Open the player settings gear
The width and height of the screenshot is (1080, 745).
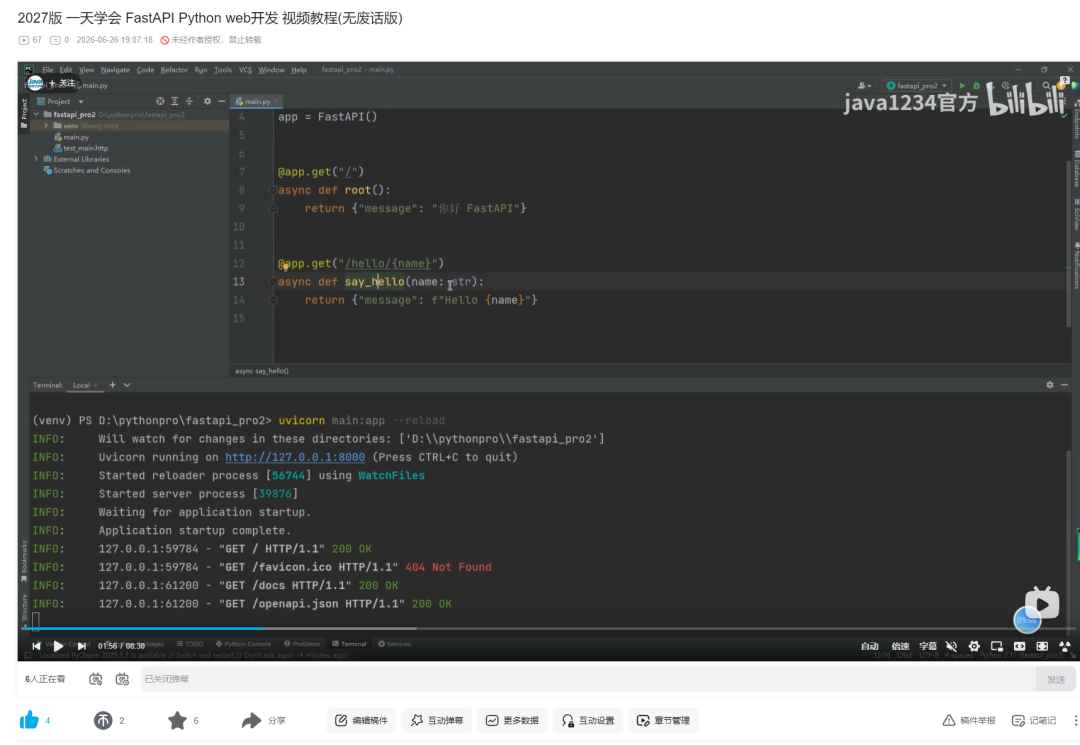974,646
